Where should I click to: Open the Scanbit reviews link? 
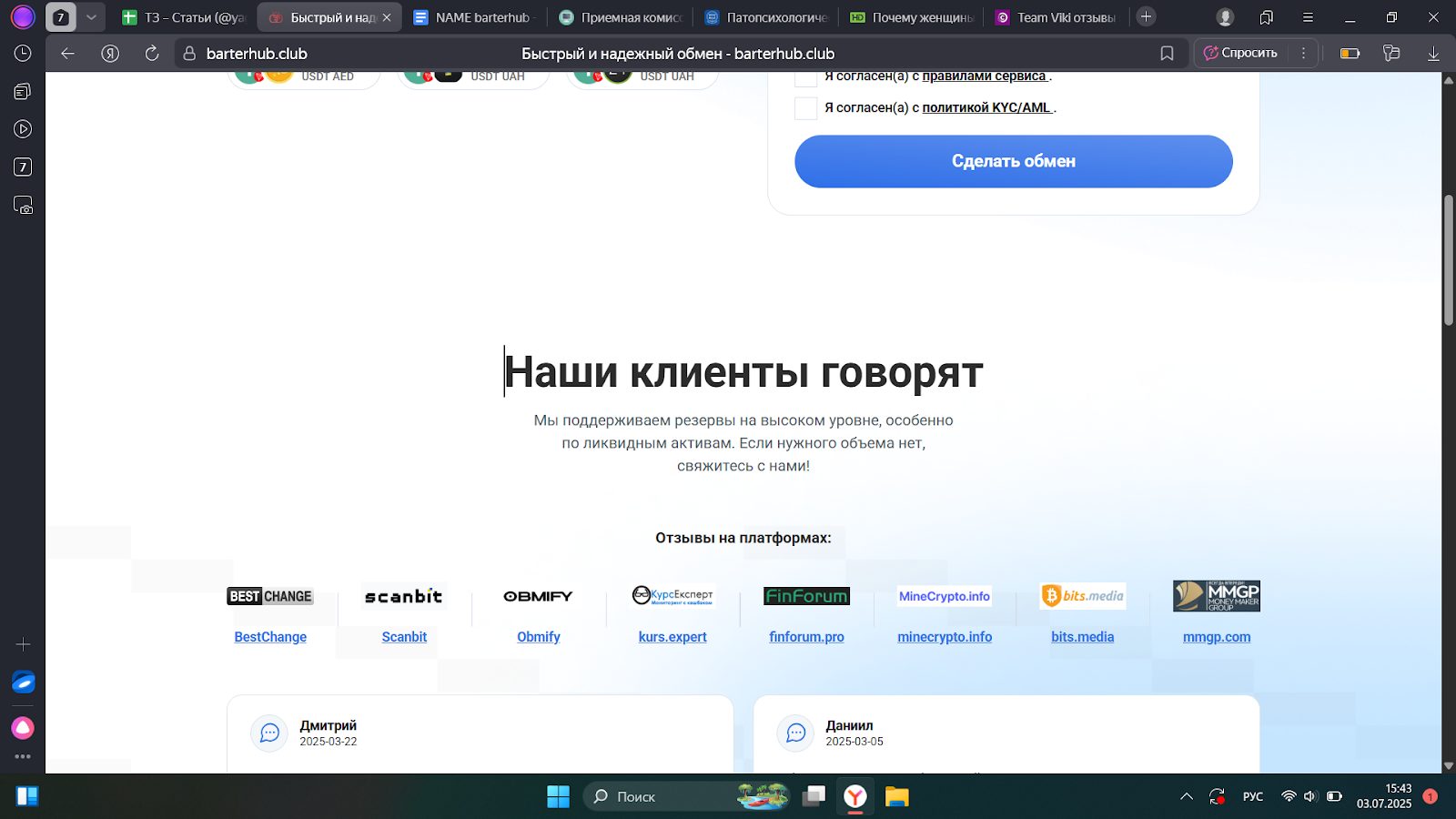[404, 637]
